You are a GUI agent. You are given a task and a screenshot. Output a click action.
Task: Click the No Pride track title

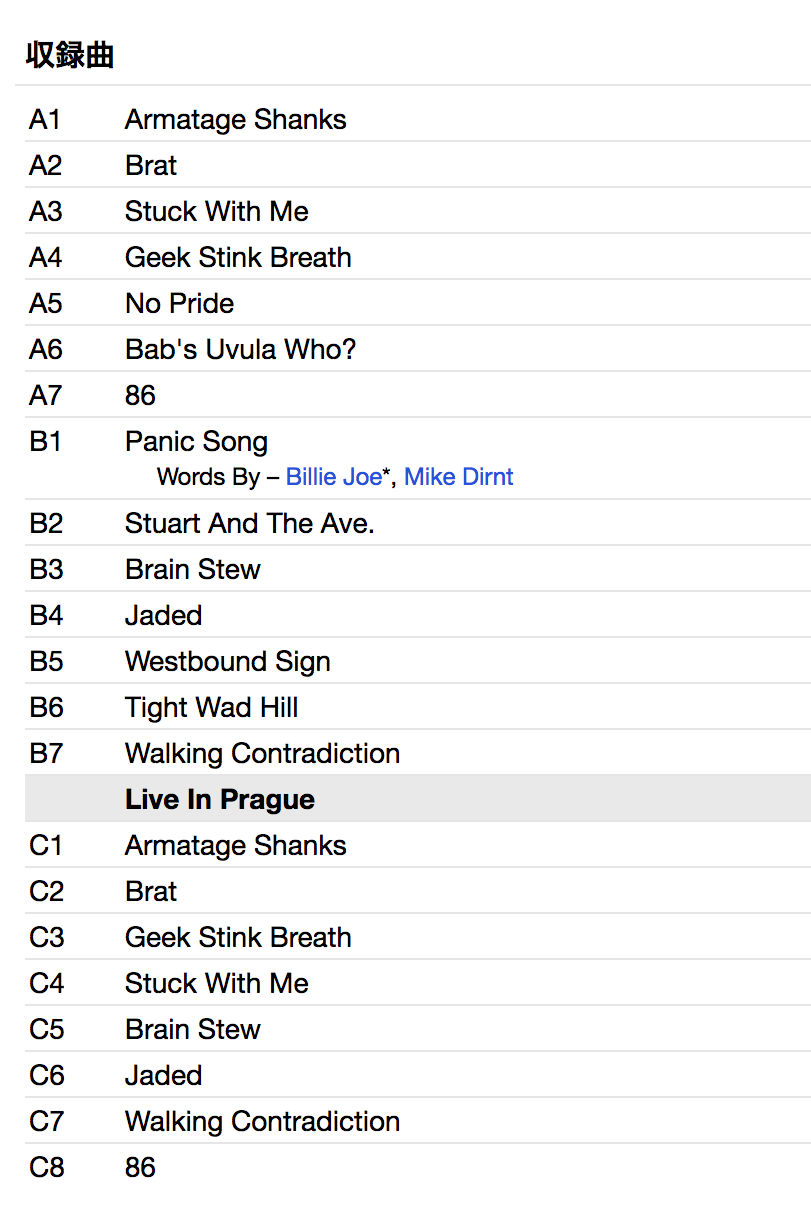click(179, 304)
